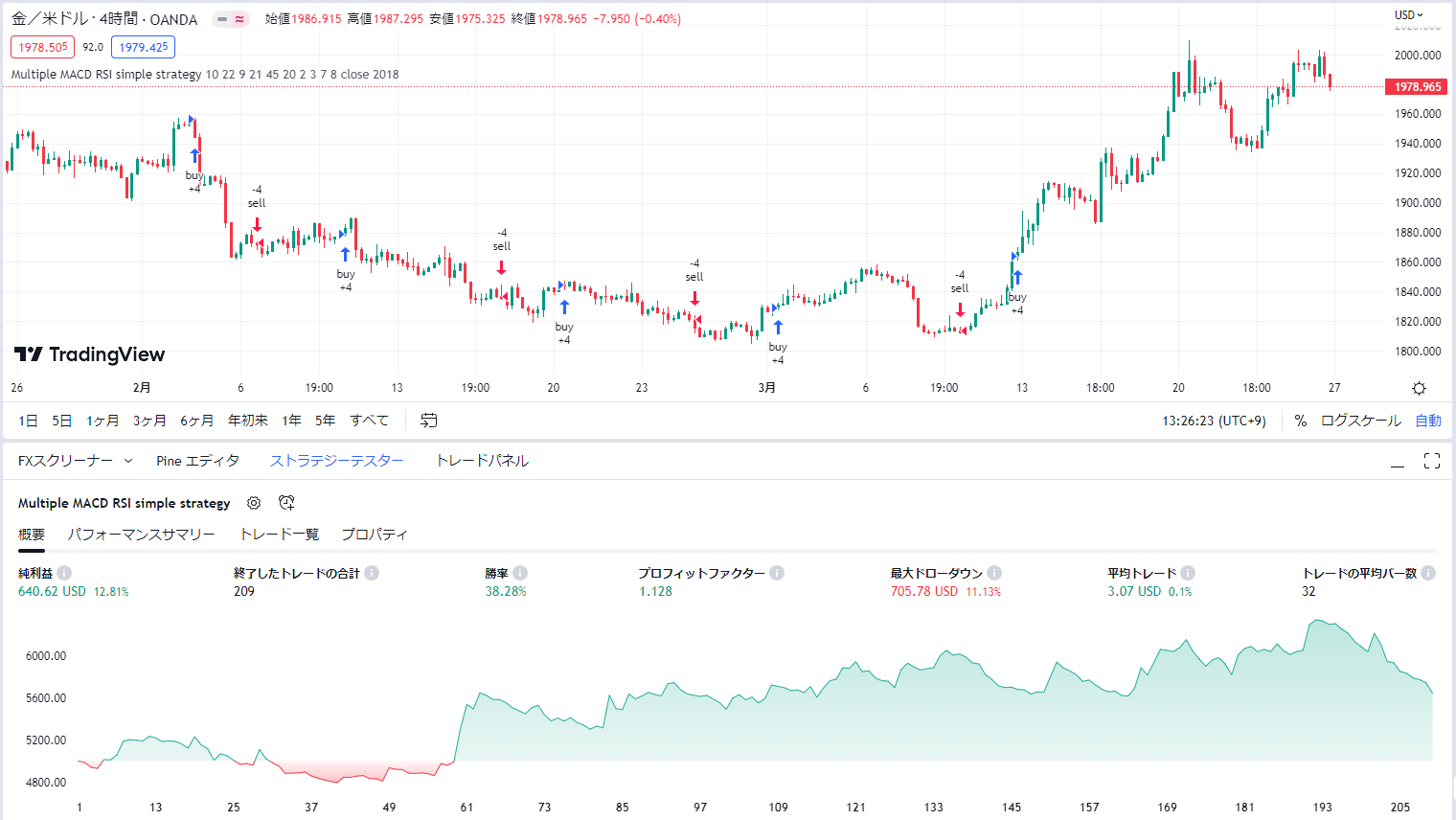1456x820 pixels.
Task: Open FXスクリーナー tab
Action: (65, 461)
